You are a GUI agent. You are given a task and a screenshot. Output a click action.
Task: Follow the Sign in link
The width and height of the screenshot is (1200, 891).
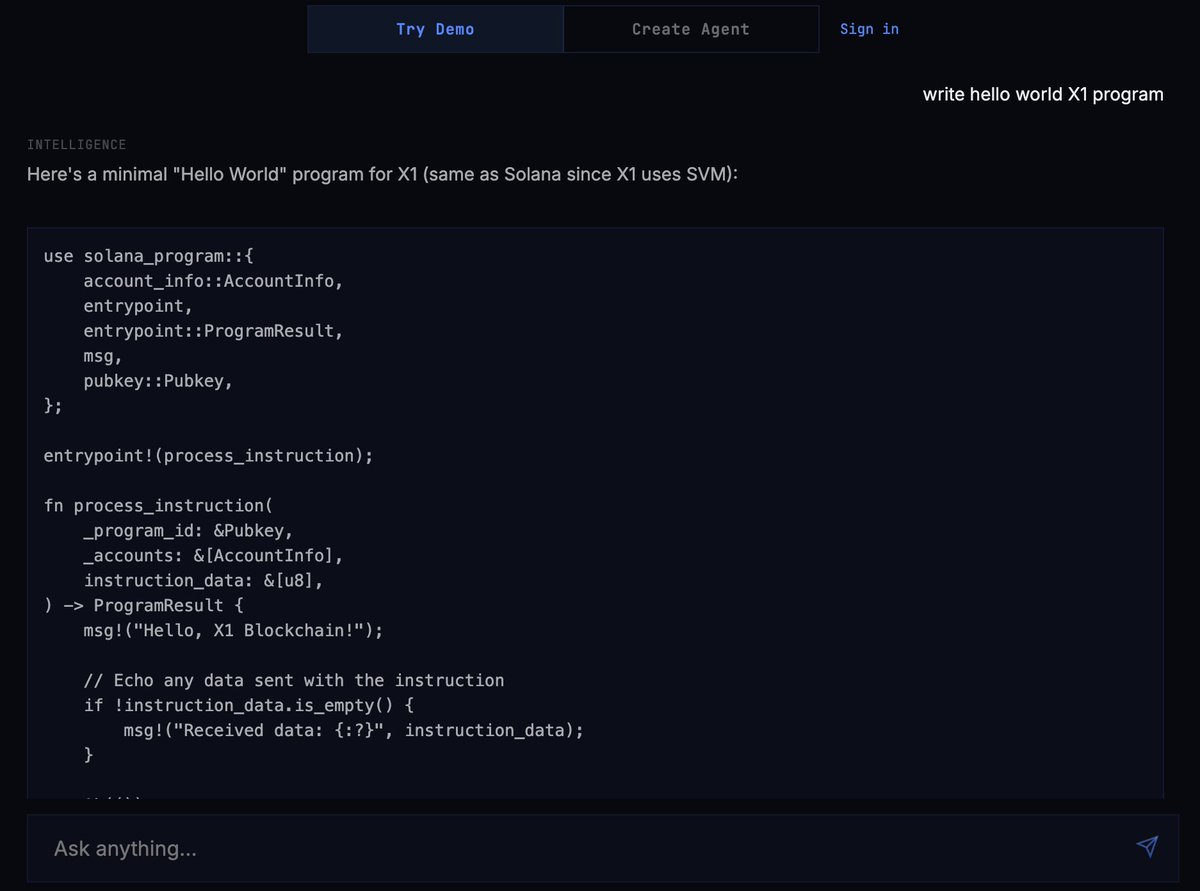(x=869, y=29)
